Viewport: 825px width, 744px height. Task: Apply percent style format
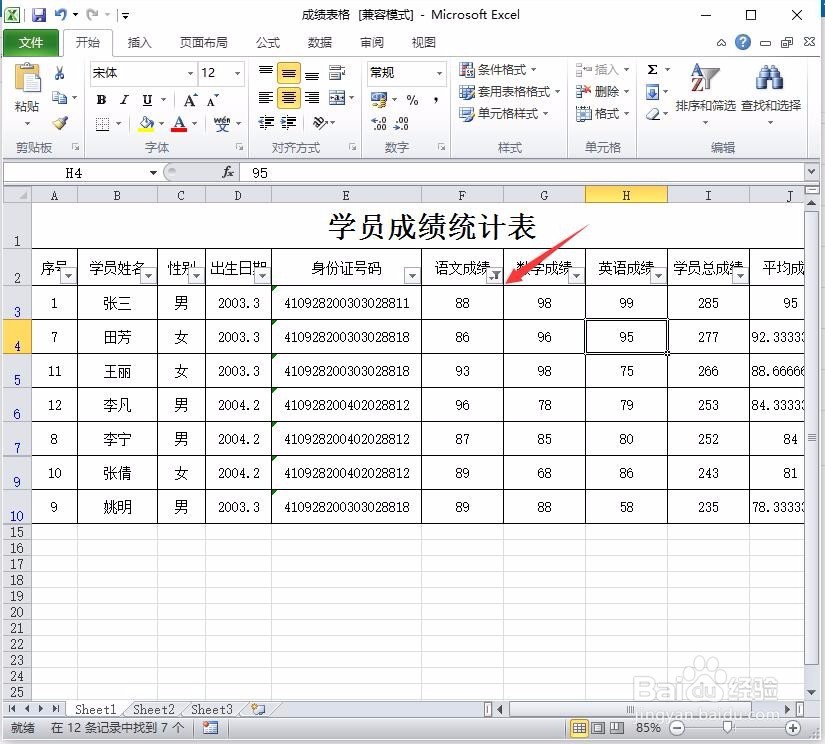pos(412,99)
